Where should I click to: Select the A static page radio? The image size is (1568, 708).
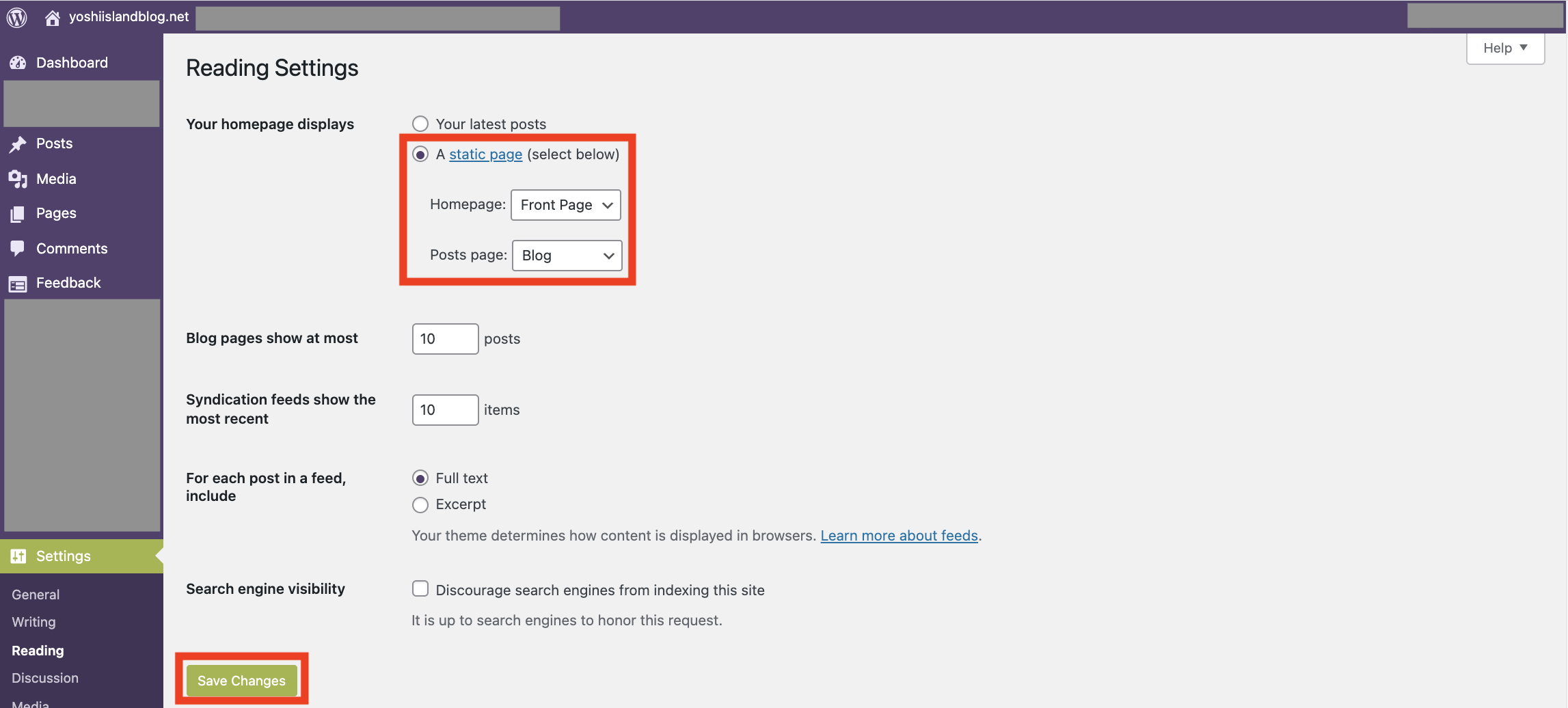tap(420, 154)
